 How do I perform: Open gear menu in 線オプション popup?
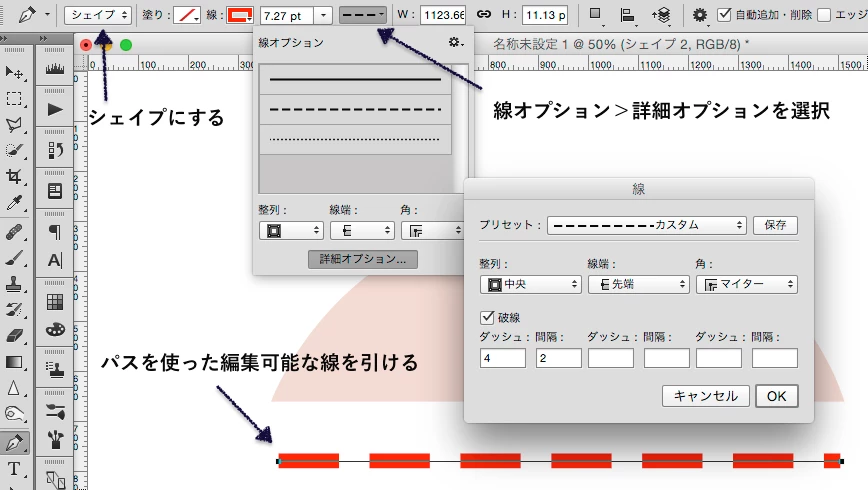pos(456,42)
